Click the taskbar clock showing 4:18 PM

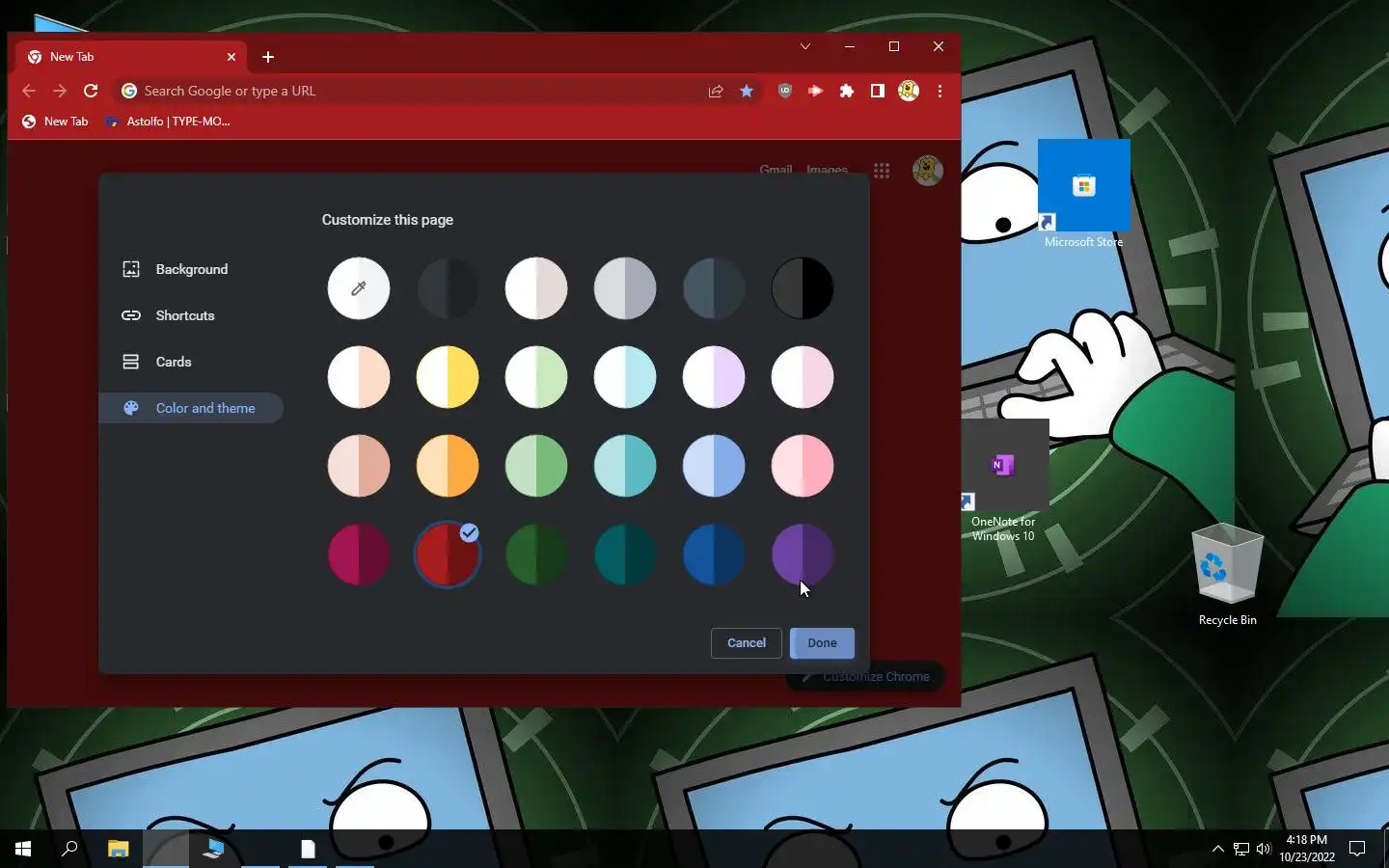click(1307, 849)
